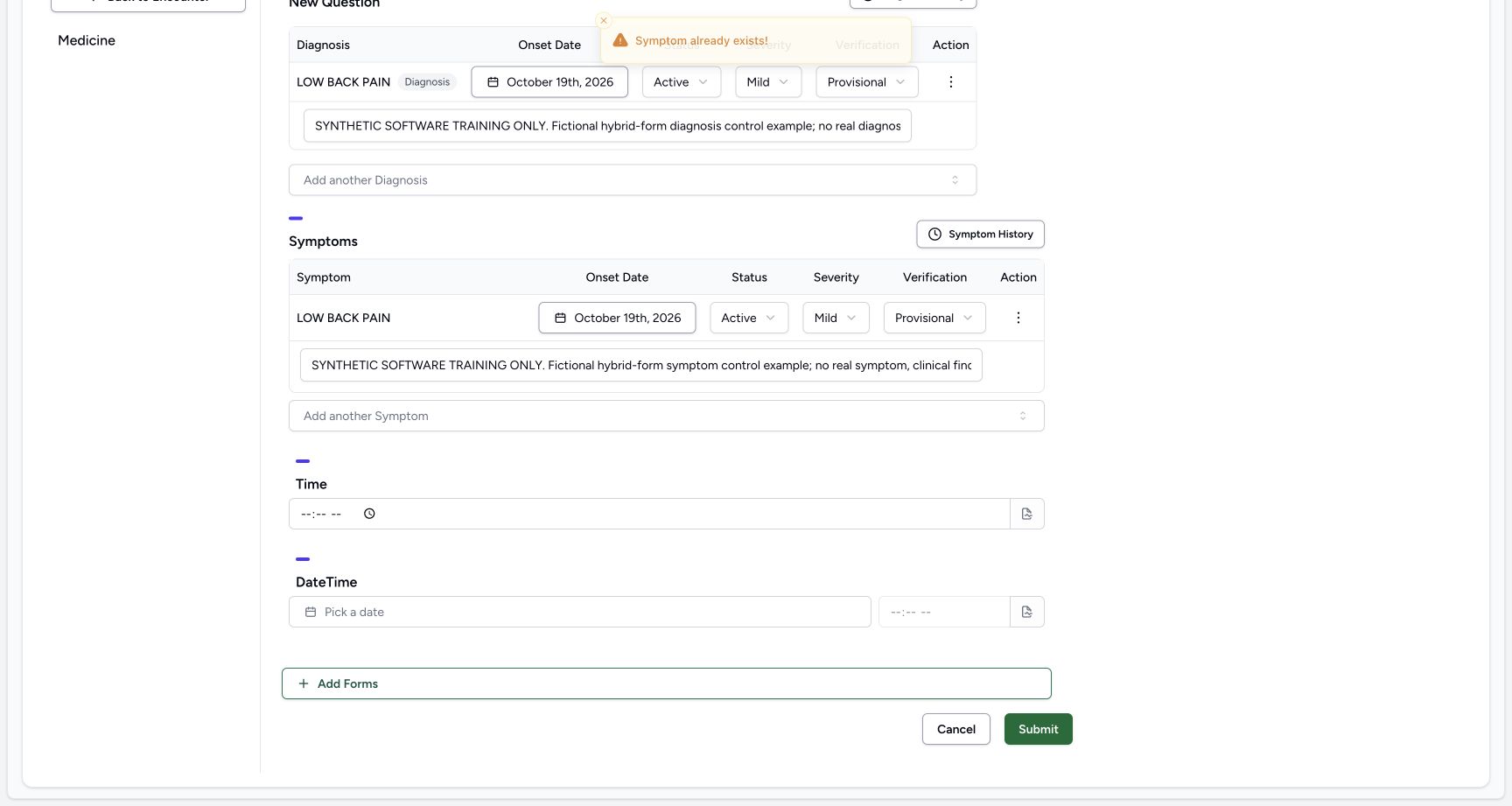Click the 'Diagnosis' badge next to LOW BACK PAIN
The width and height of the screenshot is (1512, 806).
pos(427,82)
